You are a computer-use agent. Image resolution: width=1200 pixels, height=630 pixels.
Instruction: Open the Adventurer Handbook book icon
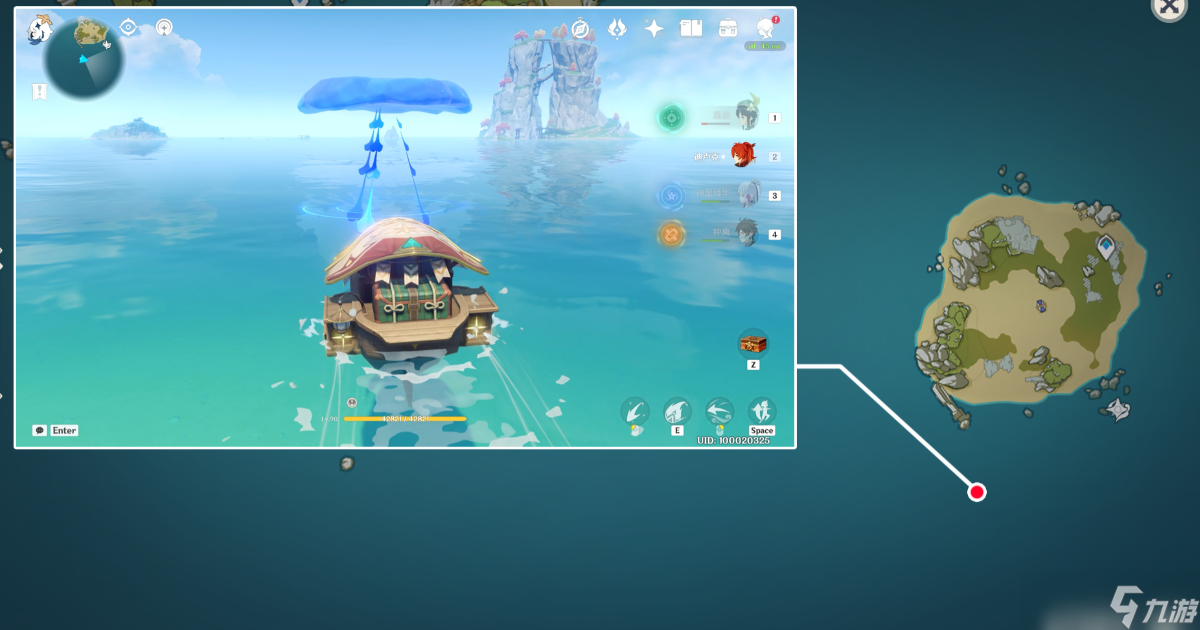(x=691, y=29)
